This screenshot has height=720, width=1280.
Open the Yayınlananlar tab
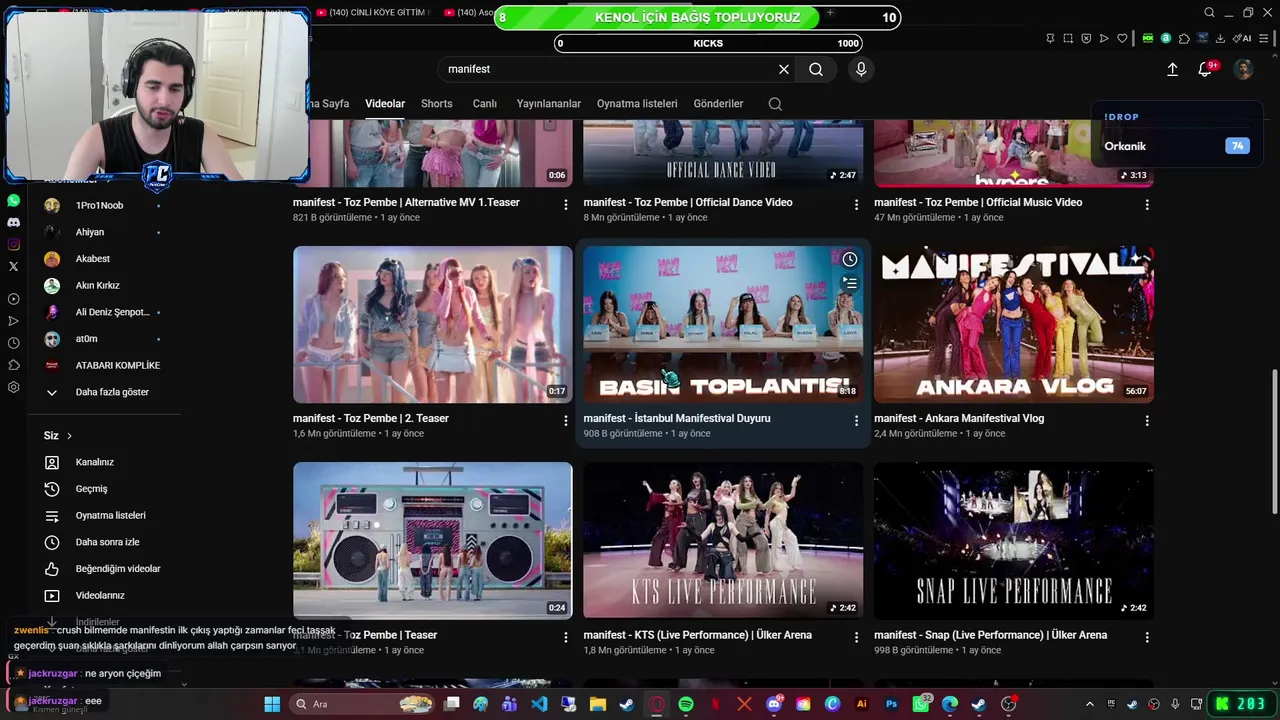tap(549, 104)
